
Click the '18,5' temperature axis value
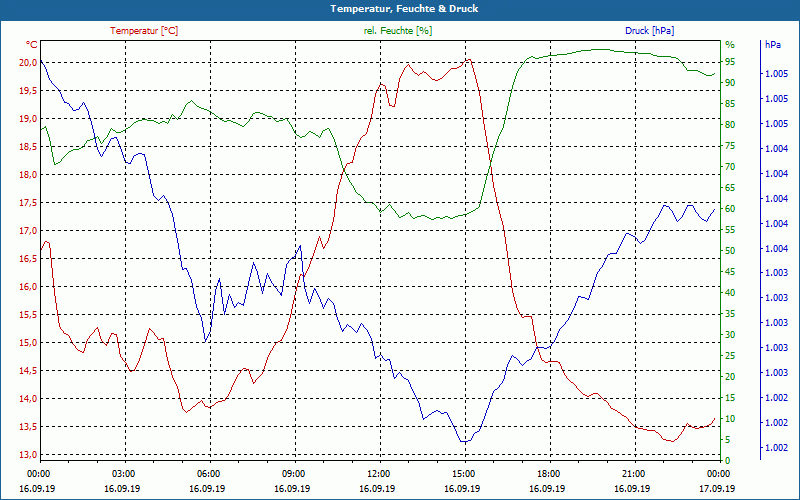coord(29,147)
